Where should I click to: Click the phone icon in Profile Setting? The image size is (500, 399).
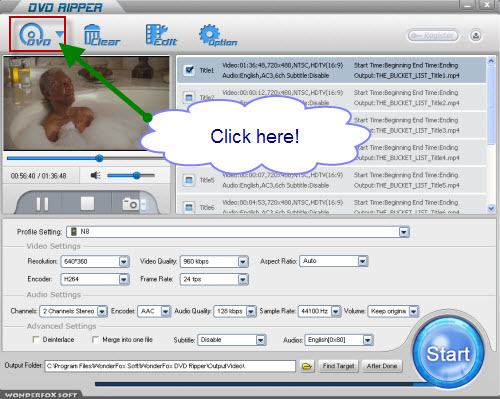(74, 232)
